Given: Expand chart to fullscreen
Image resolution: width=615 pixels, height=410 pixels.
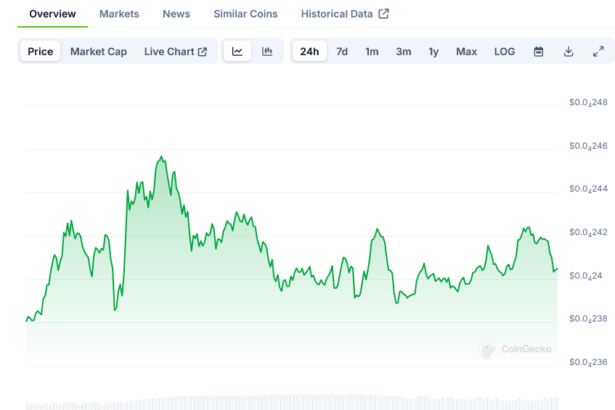Looking at the screenshot, I should tap(598, 51).
